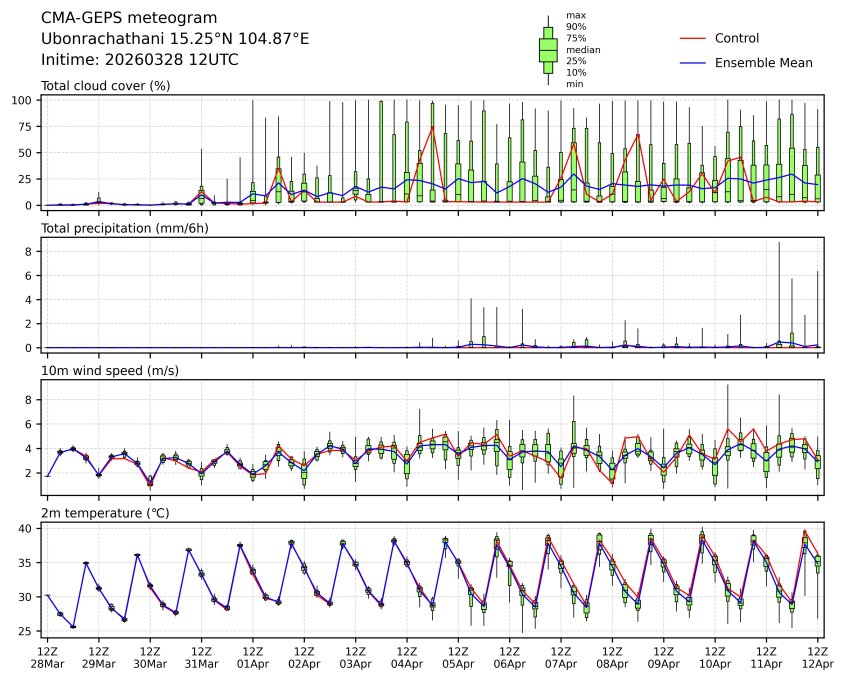Click the red Control legend line

(x=693, y=38)
